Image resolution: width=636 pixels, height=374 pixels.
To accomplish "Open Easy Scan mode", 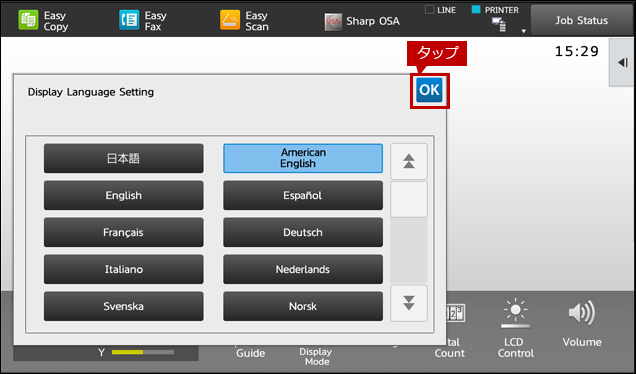I will point(244,21).
